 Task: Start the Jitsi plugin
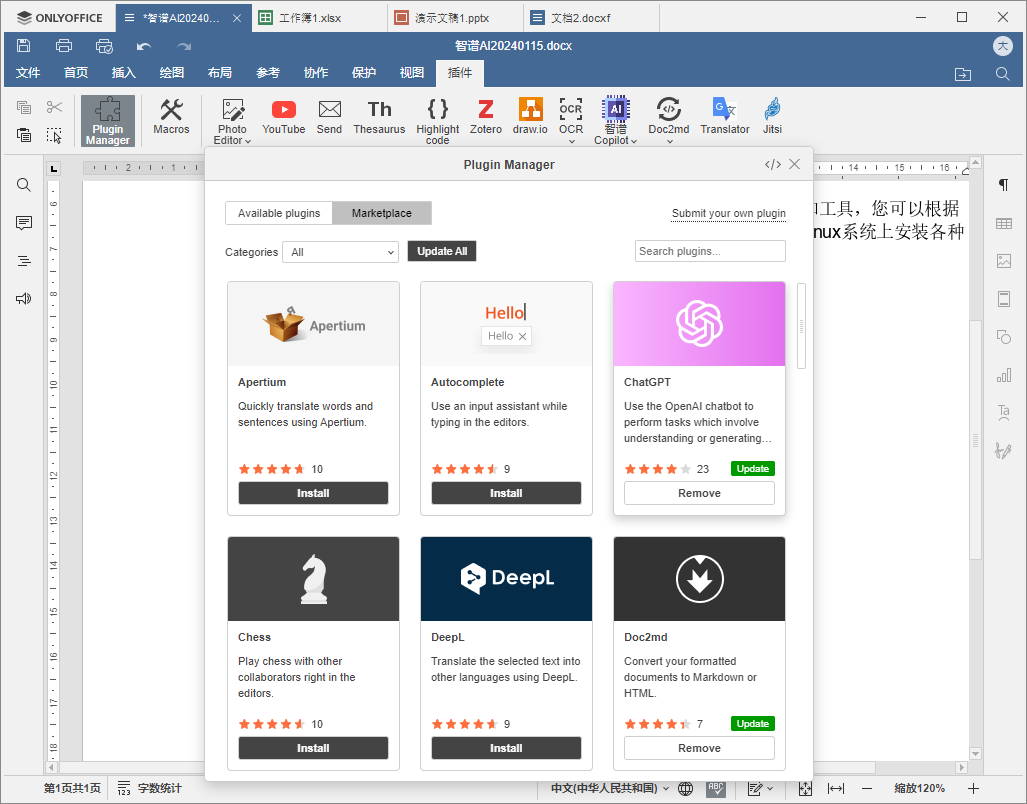[772, 117]
